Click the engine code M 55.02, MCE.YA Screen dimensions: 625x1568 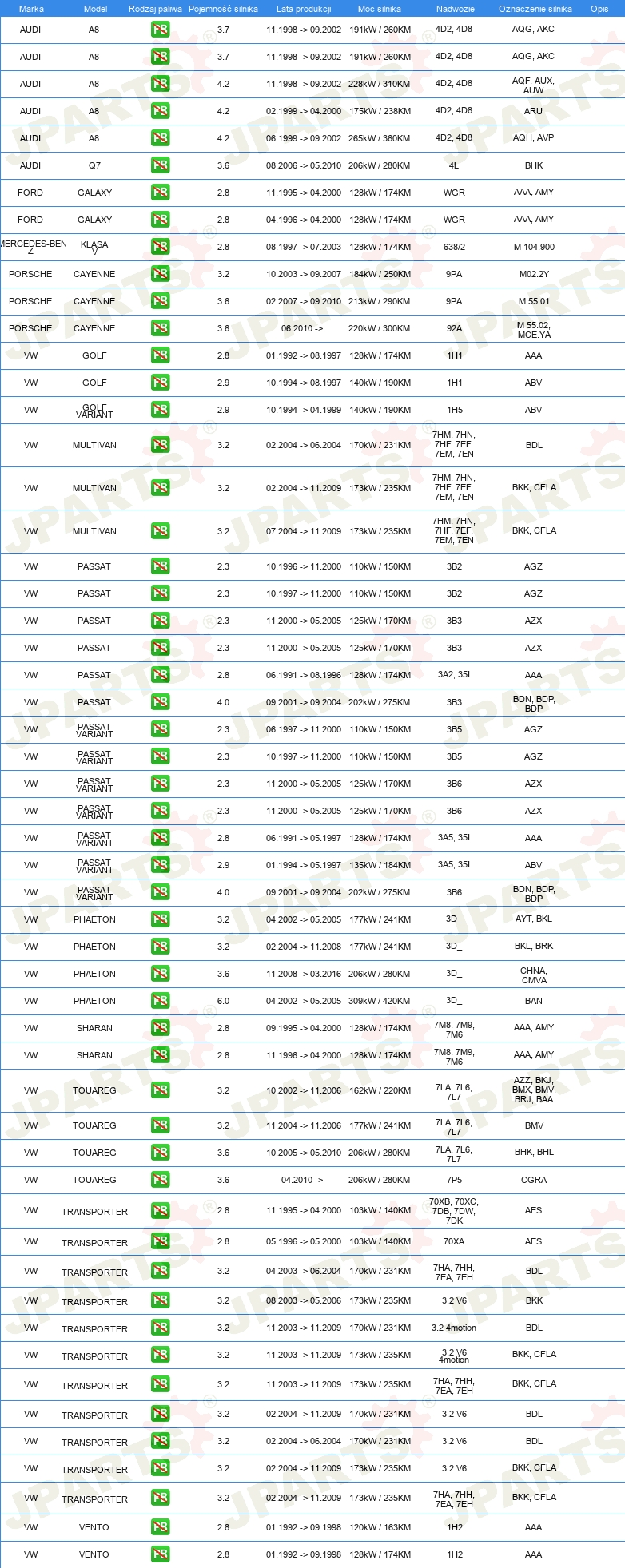[x=534, y=330]
